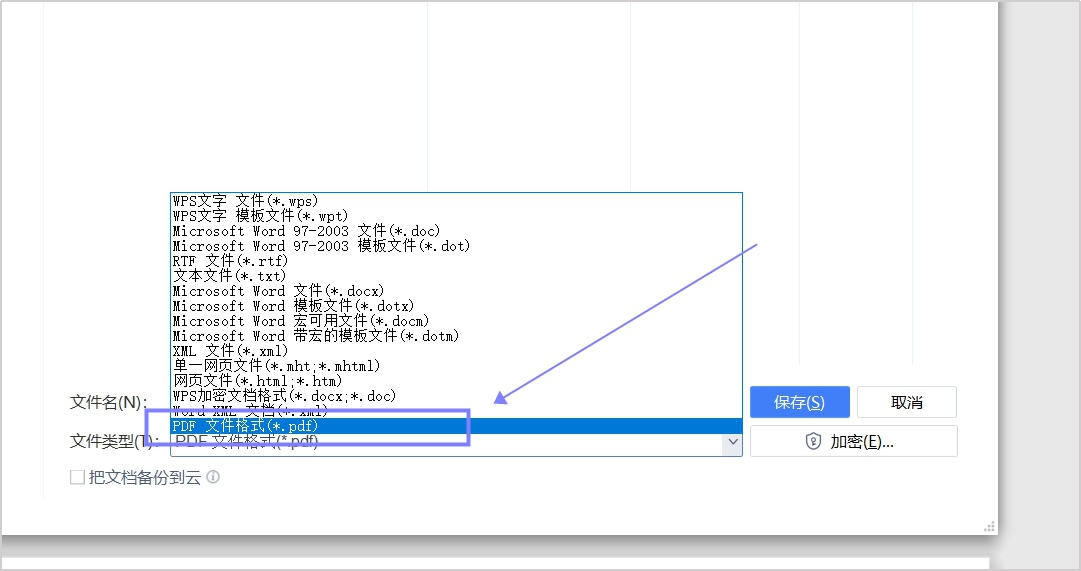Select 文本文件(*.txt) option
This screenshot has width=1081, height=571.
456,277
